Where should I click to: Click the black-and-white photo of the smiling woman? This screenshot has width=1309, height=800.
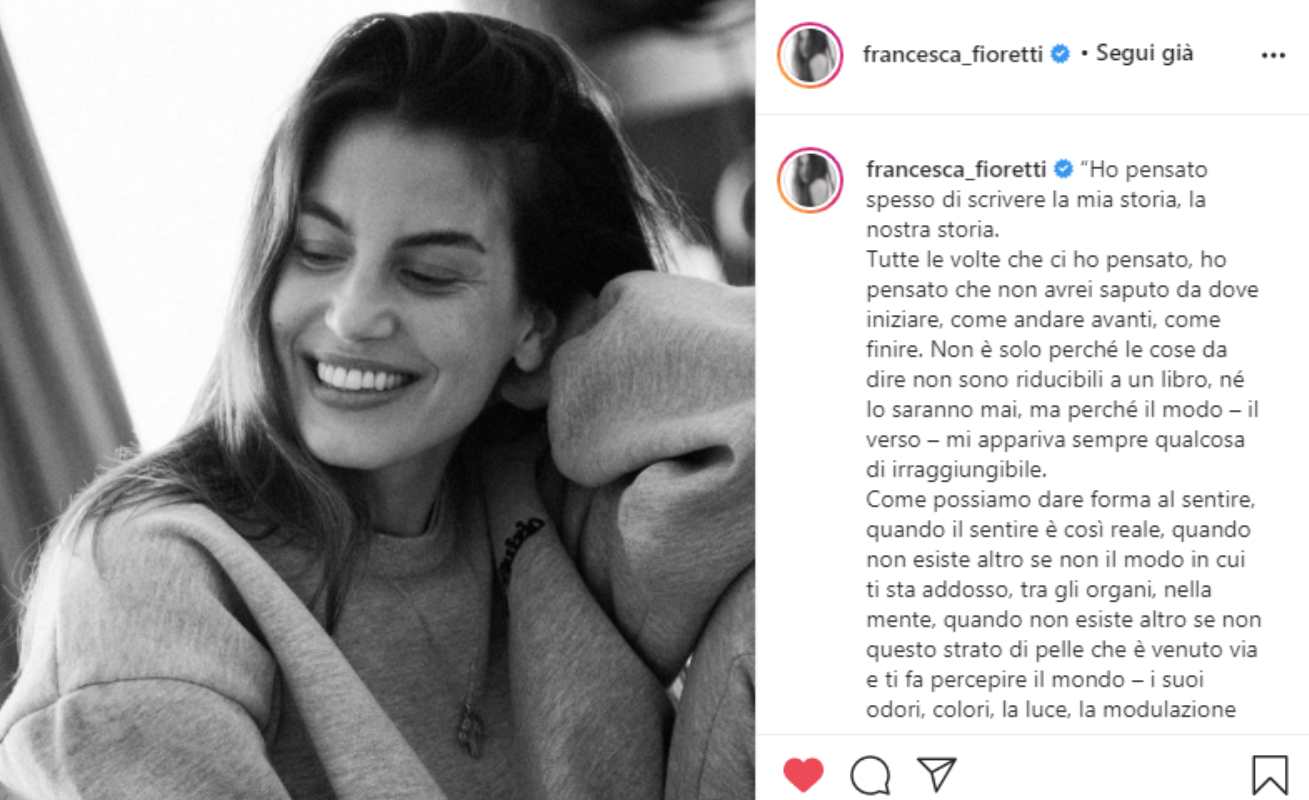click(377, 400)
